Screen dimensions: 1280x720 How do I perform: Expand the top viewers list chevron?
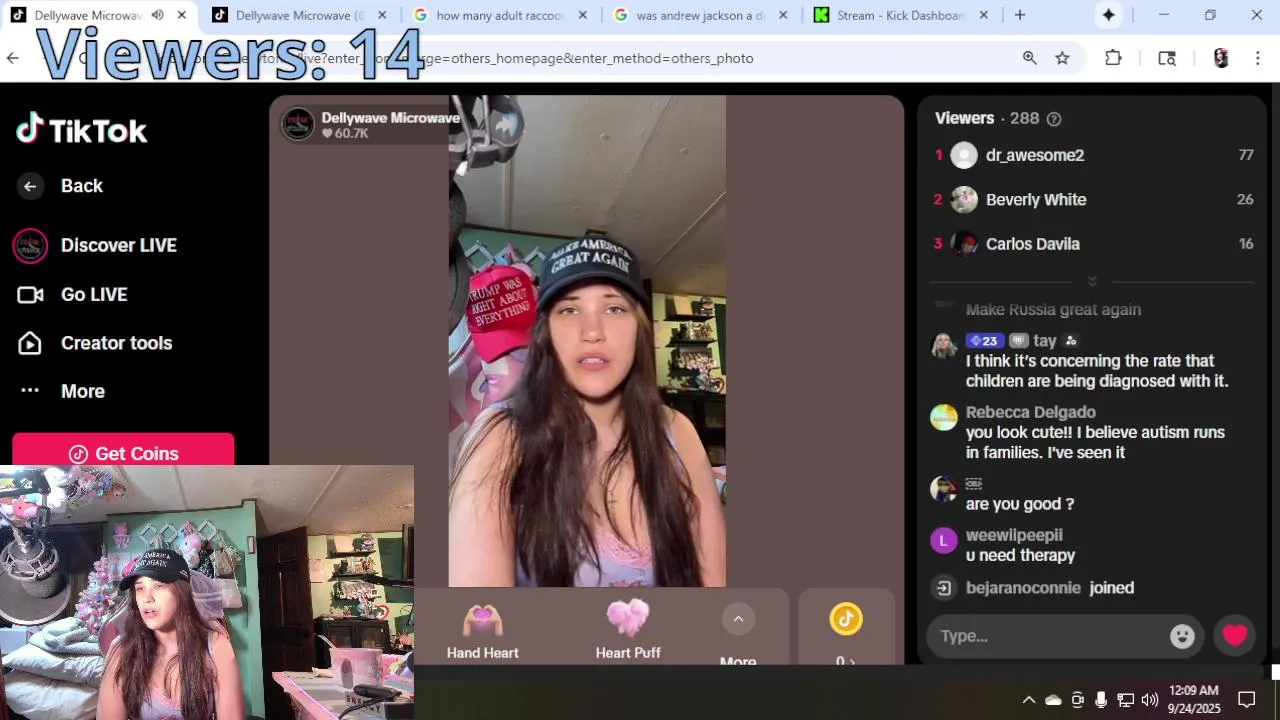pos(1092,282)
